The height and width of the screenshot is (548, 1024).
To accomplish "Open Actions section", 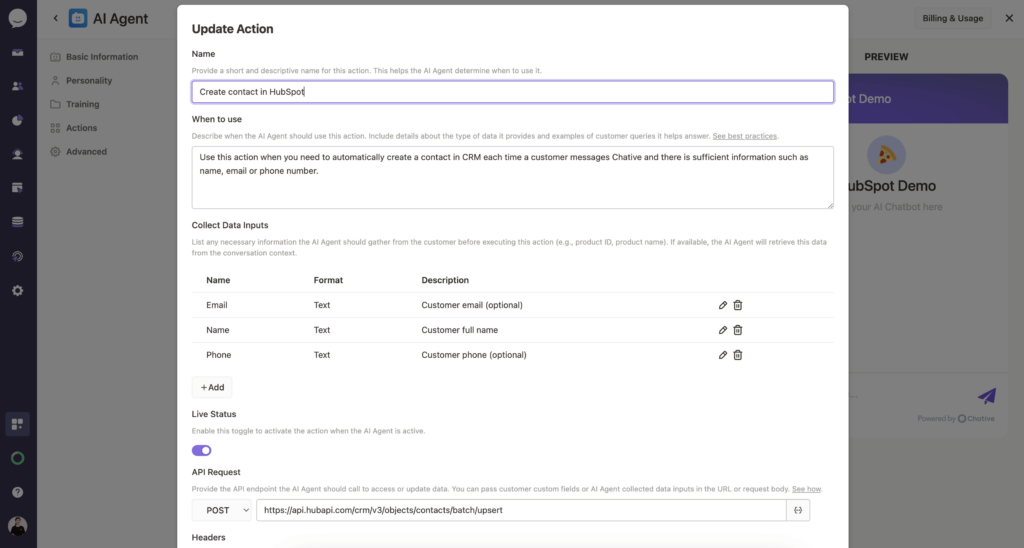I will (74, 128).
